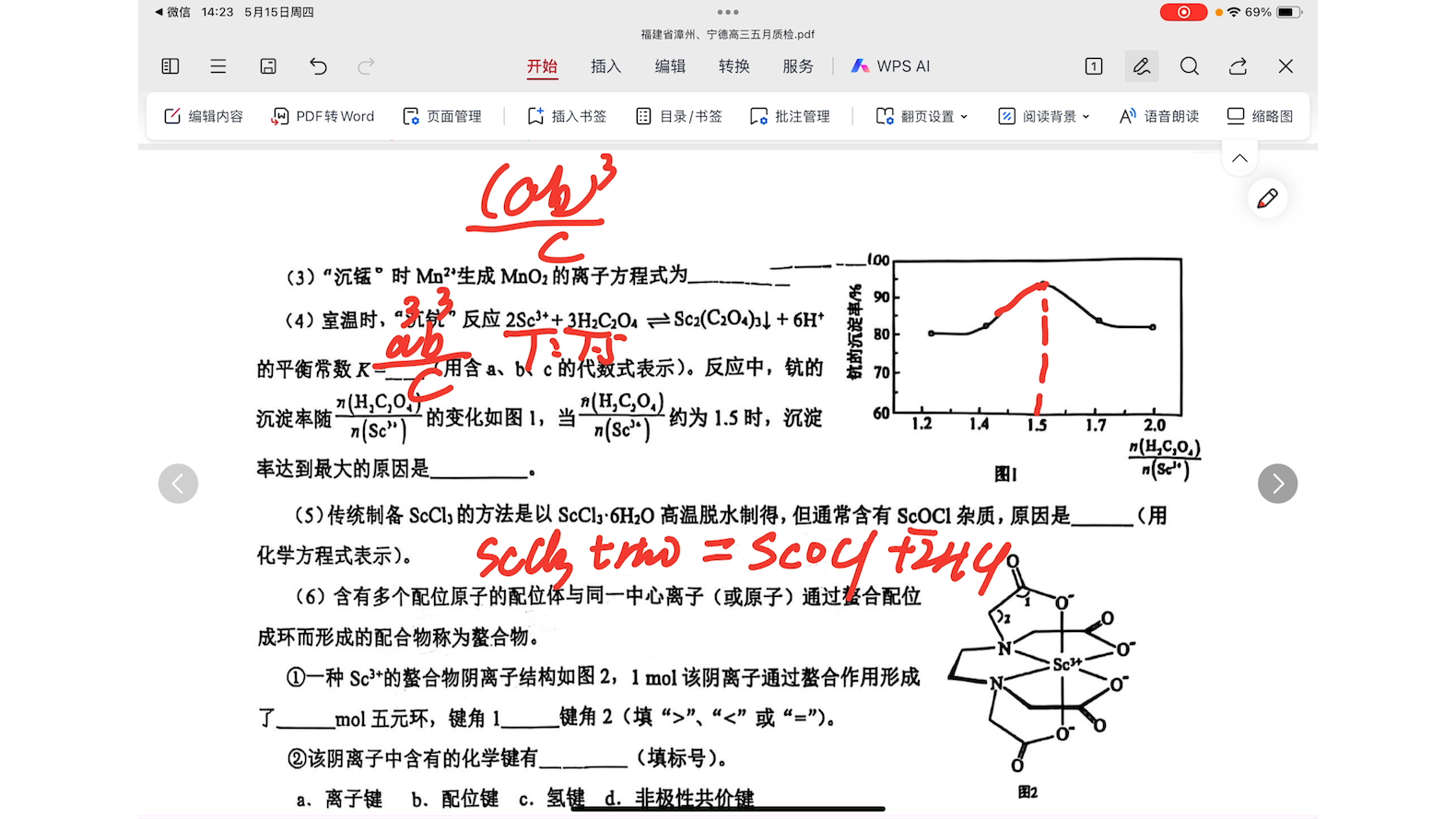This screenshot has height=819, width=1456.
Task: Open 目录/书签 contents panel
Action: pyautogui.click(x=679, y=116)
